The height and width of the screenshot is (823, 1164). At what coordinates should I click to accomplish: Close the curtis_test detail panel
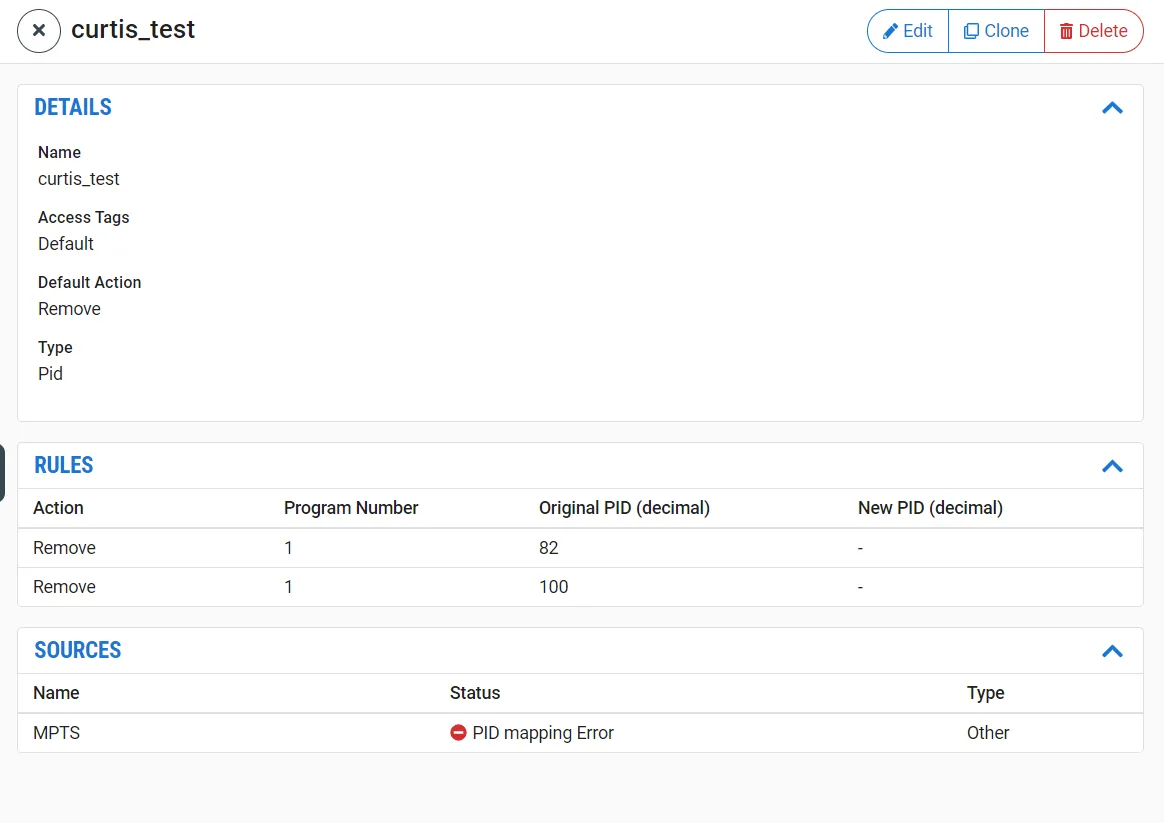tap(39, 30)
